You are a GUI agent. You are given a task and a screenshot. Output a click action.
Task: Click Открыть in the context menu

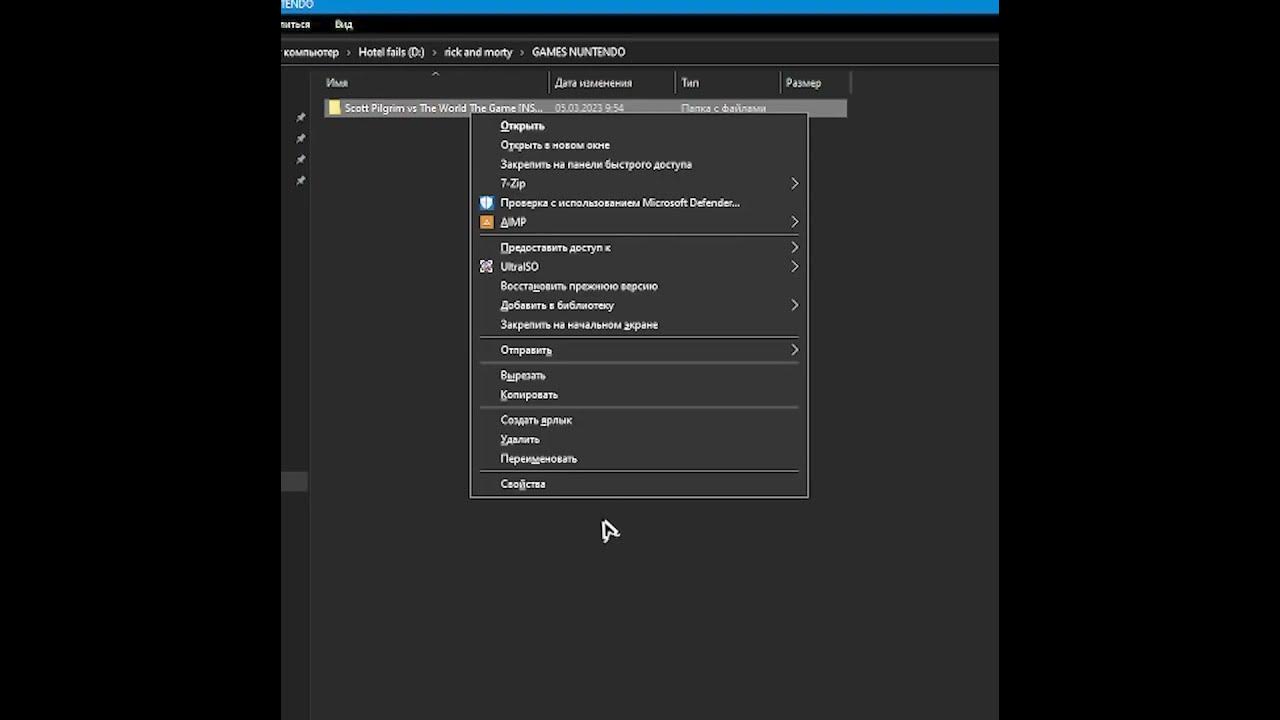click(522, 126)
